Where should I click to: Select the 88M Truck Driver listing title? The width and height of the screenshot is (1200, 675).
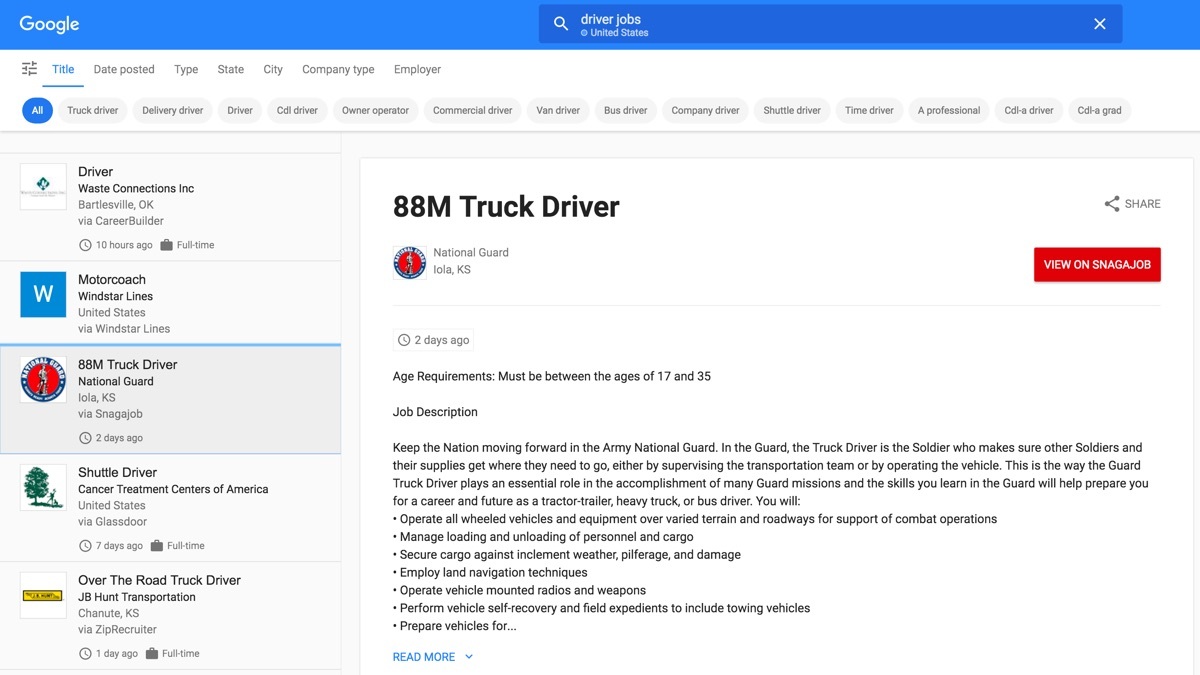[x=128, y=365]
